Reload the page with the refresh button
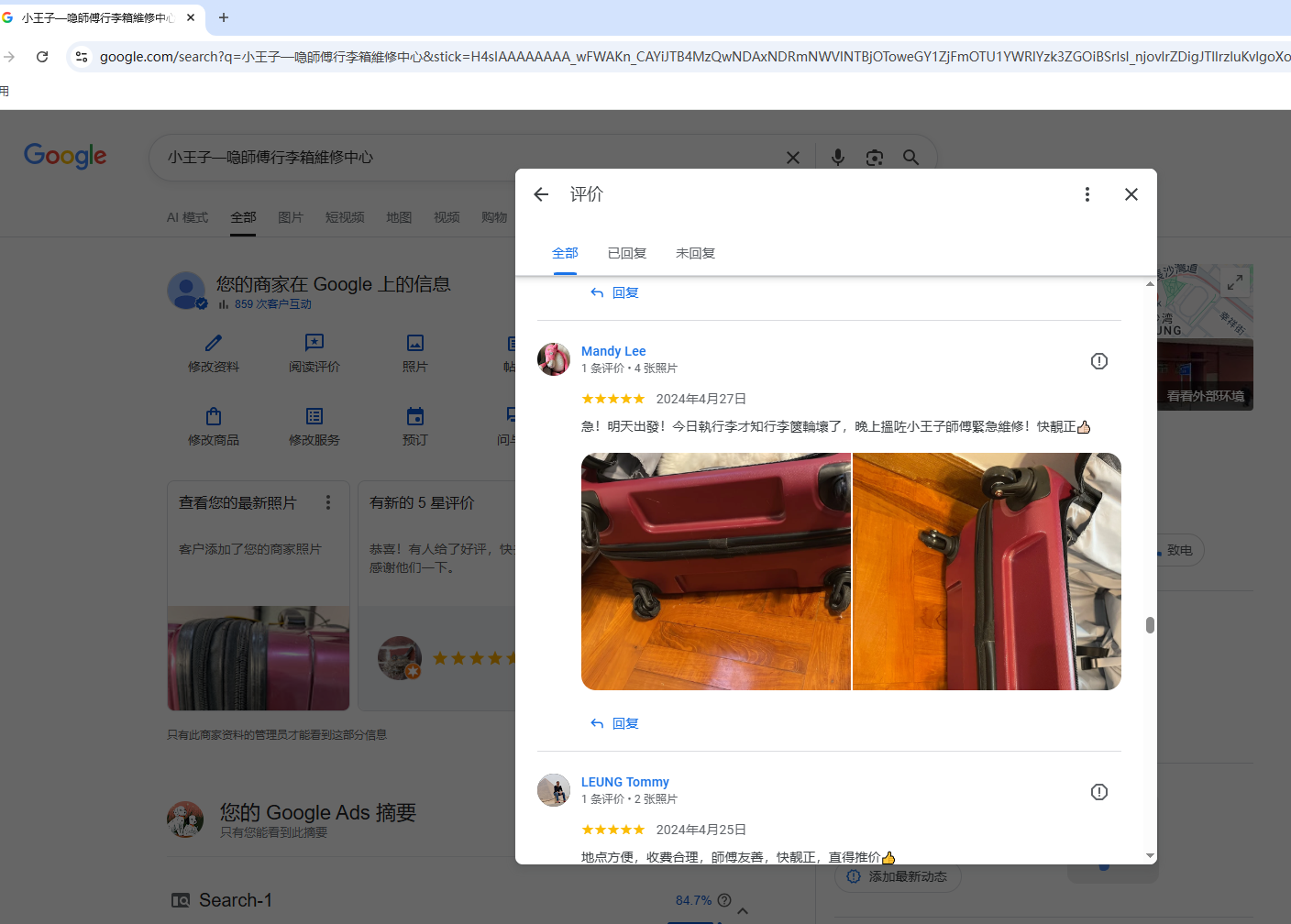Image resolution: width=1291 pixels, height=924 pixels. (42, 57)
